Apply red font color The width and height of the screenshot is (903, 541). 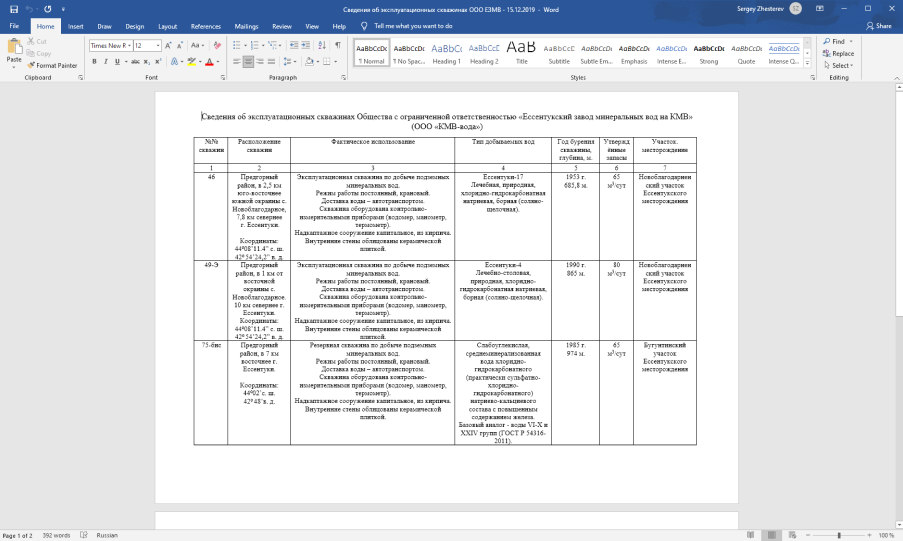[210, 62]
